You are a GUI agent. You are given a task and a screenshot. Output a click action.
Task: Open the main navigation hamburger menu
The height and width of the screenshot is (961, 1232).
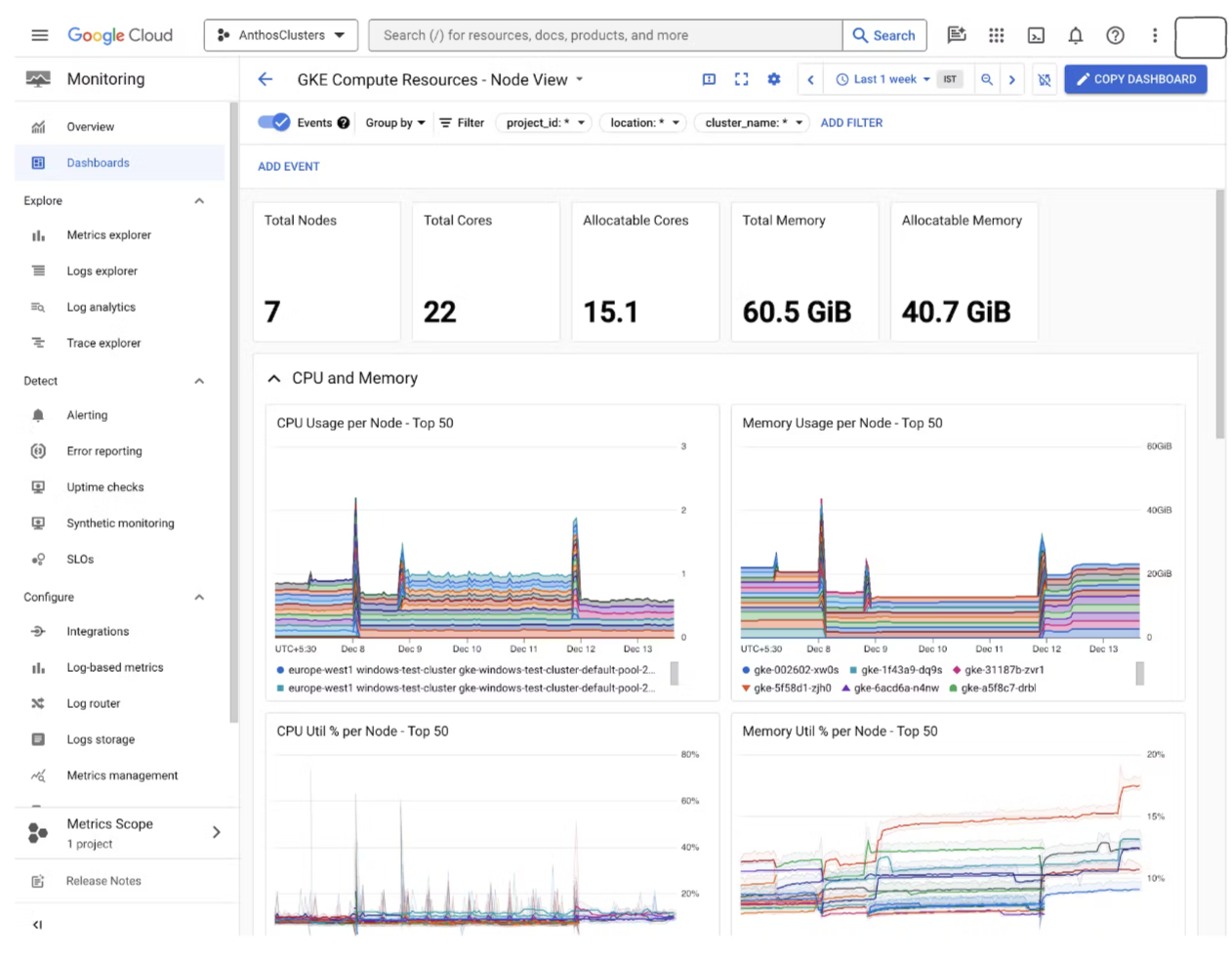[x=40, y=35]
